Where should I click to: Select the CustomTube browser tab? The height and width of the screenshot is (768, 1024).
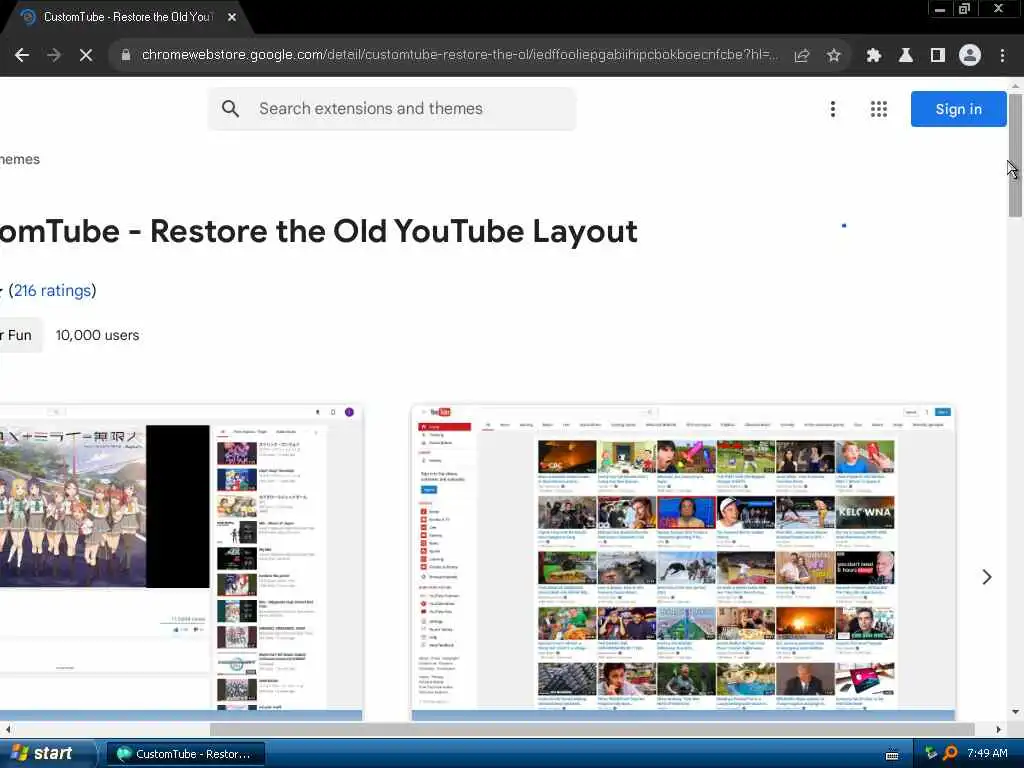(x=127, y=17)
